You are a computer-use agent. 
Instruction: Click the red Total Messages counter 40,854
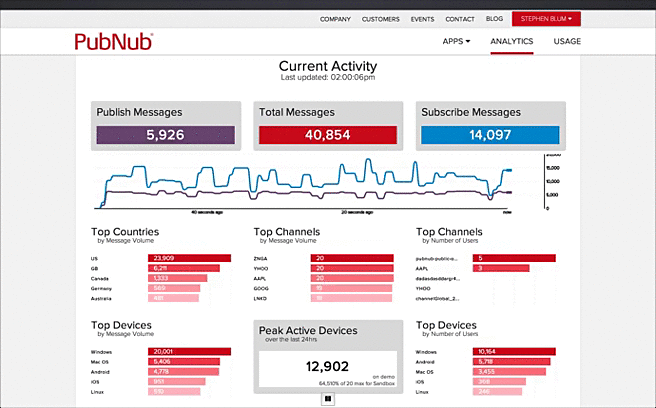(x=327, y=135)
